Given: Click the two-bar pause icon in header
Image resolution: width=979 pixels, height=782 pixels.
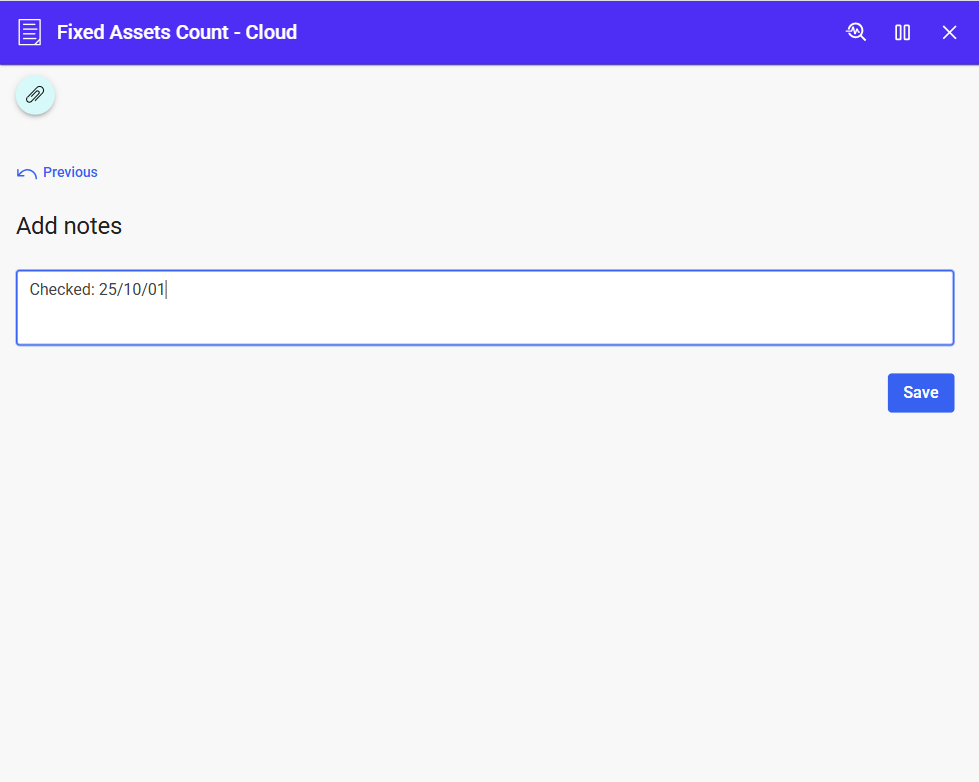Looking at the screenshot, I should coord(902,32).
